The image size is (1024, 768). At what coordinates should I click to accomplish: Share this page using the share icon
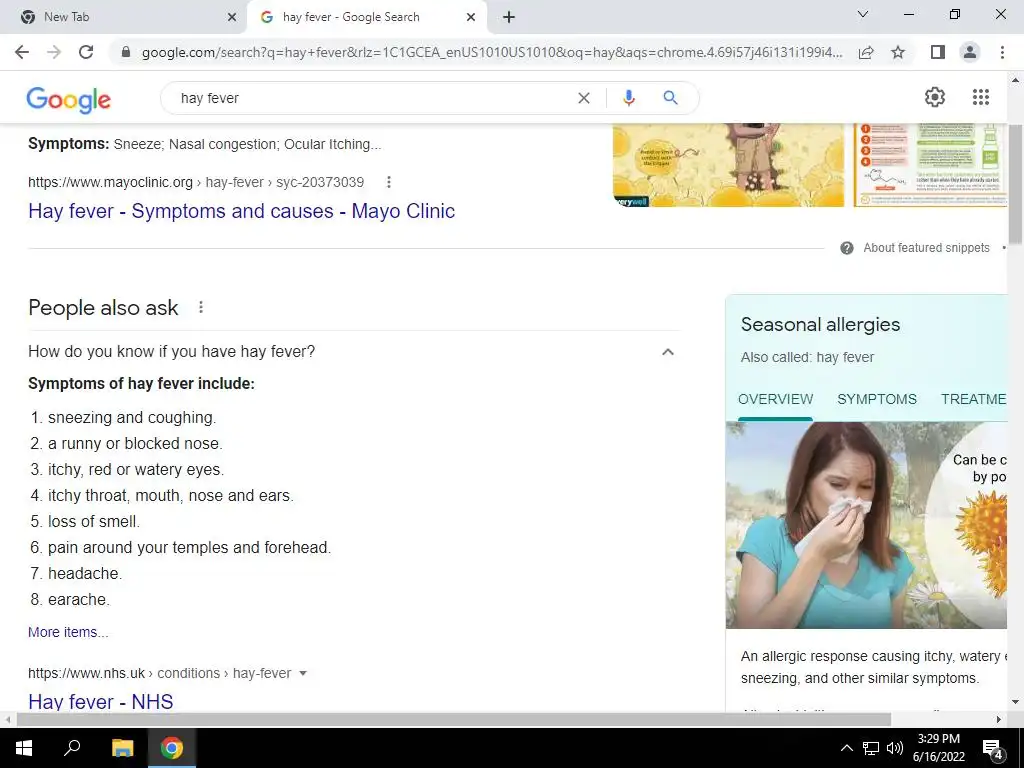866,52
